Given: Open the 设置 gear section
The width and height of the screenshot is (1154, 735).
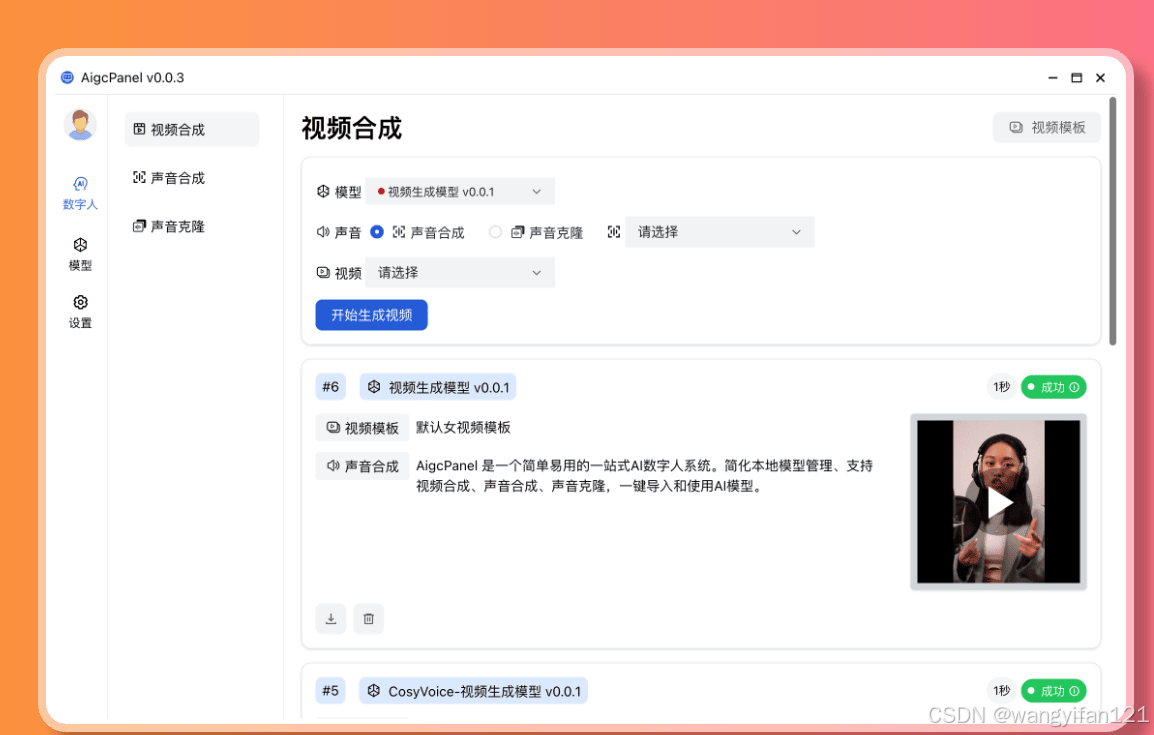Looking at the screenshot, I should [x=80, y=312].
